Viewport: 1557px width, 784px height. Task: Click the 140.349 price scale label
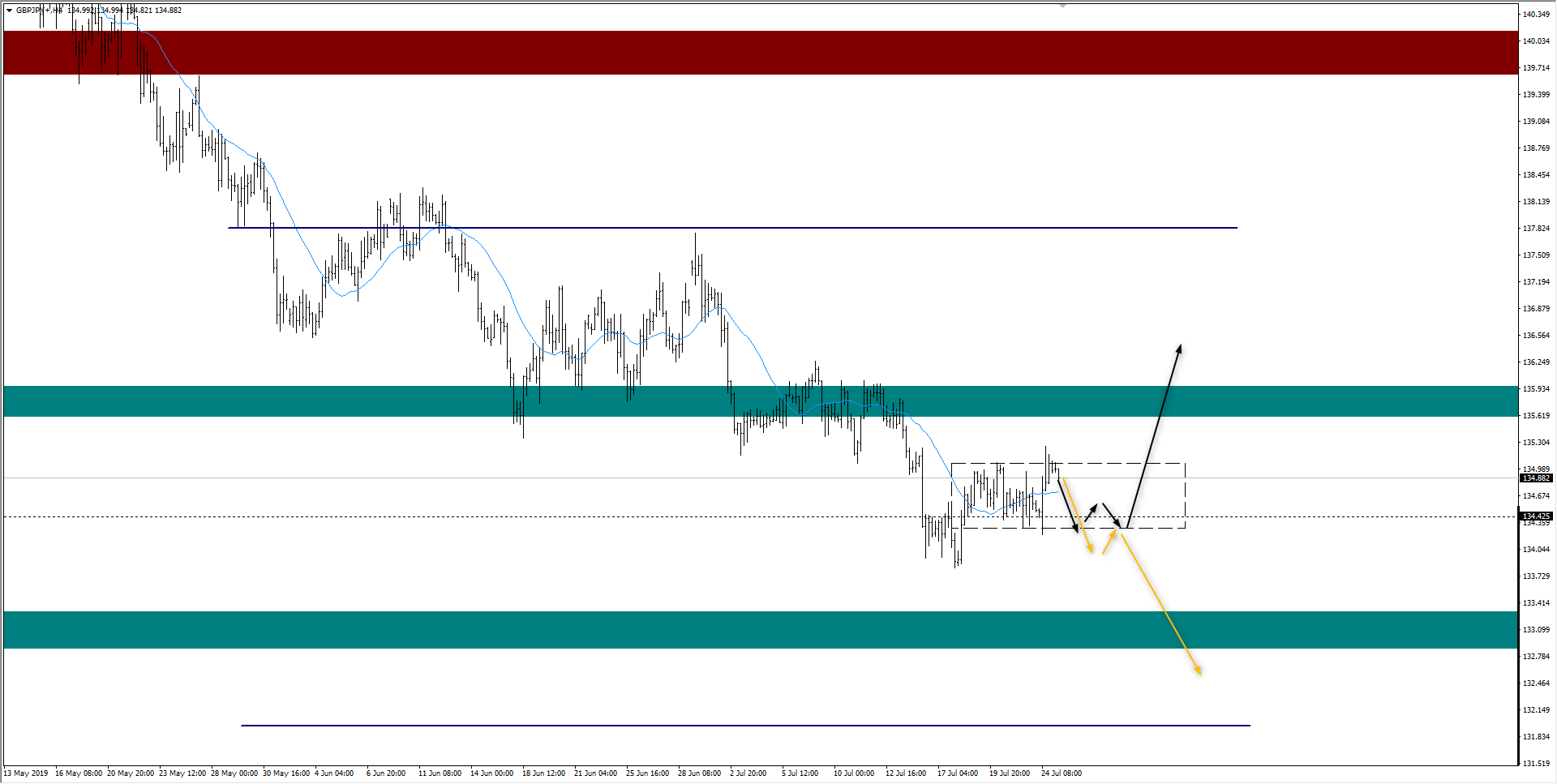click(1536, 15)
